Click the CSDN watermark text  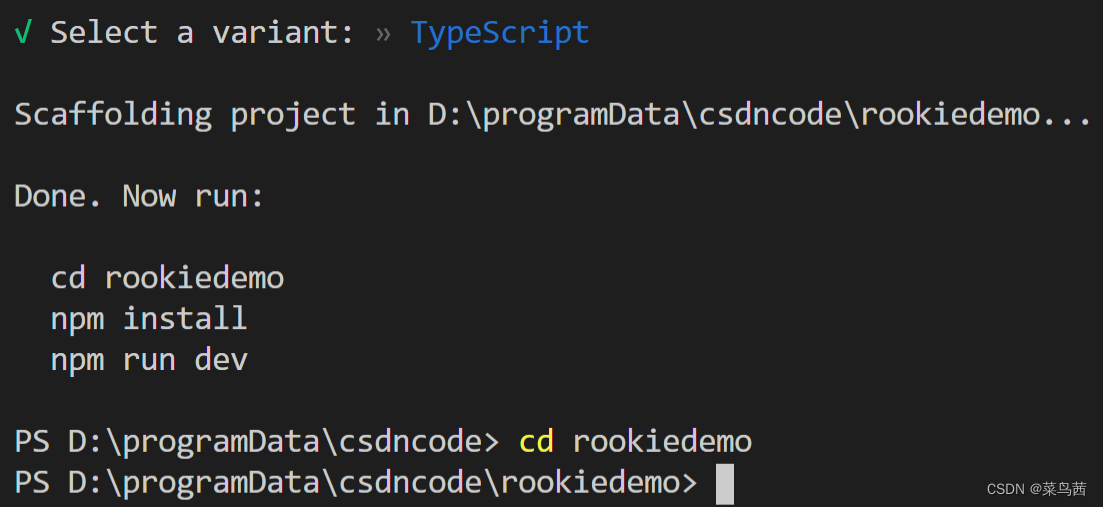click(x=1007, y=489)
